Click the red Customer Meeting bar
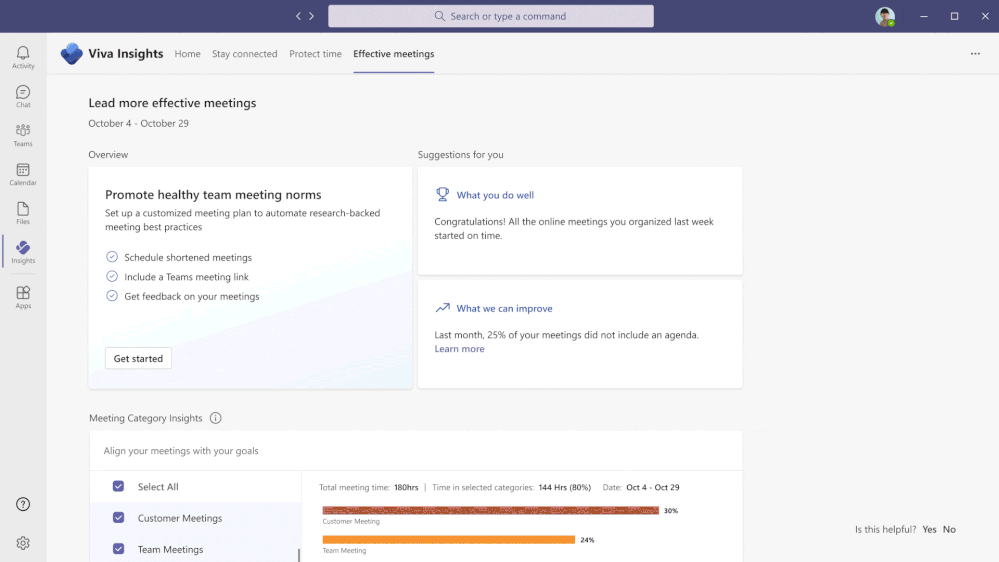The width and height of the screenshot is (999, 562). [x=491, y=510]
